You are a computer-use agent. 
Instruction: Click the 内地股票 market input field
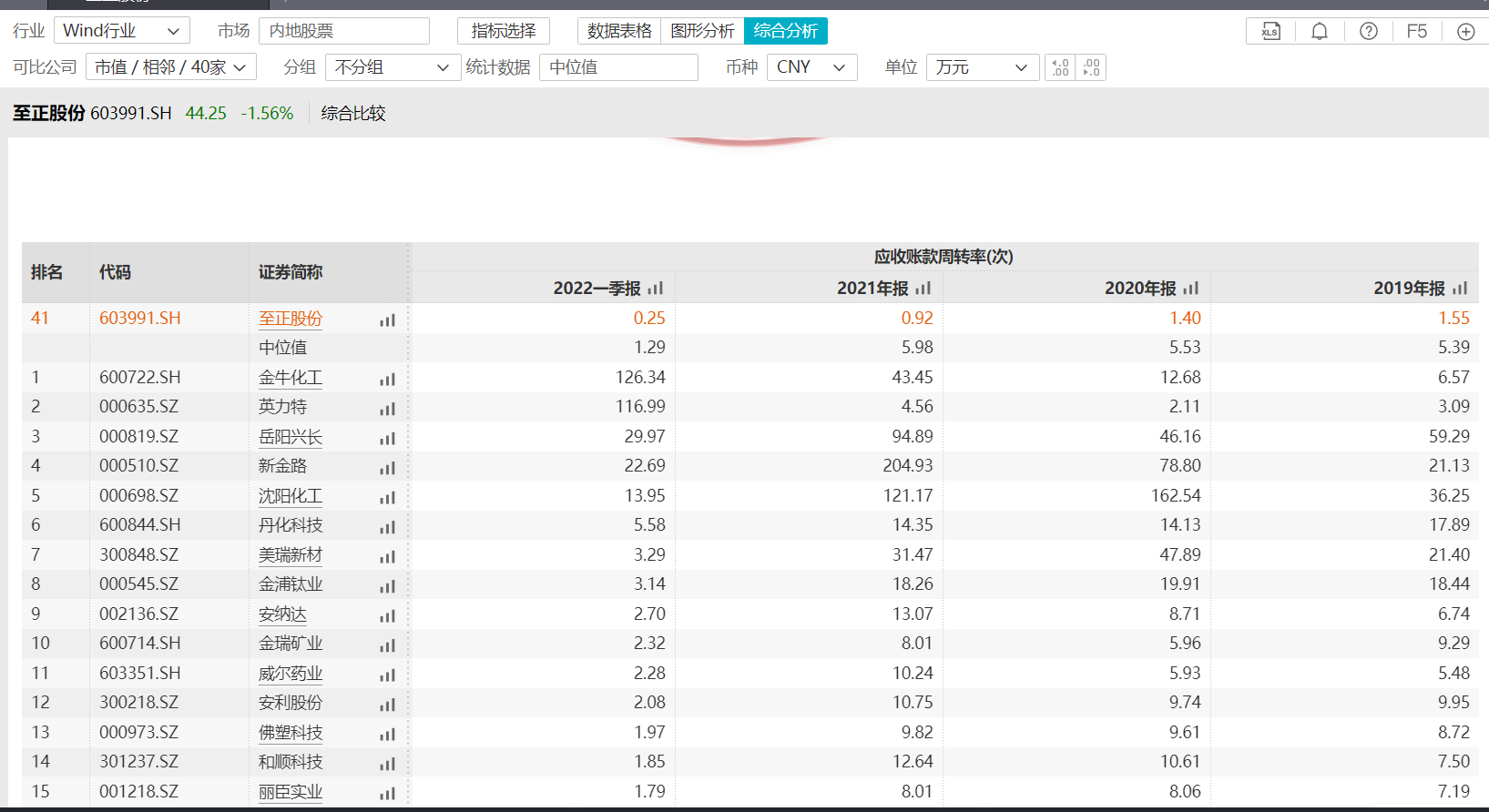[343, 31]
